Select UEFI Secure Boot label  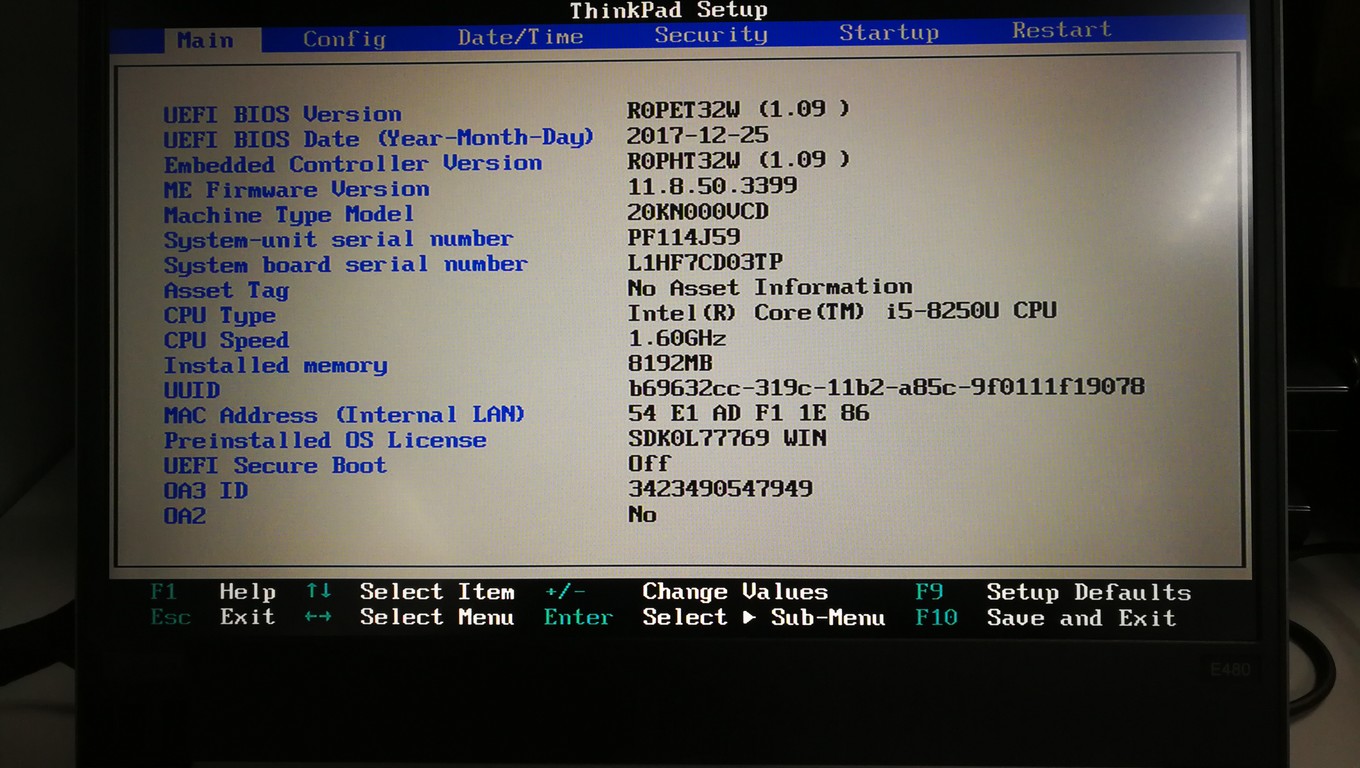[275, 466]
